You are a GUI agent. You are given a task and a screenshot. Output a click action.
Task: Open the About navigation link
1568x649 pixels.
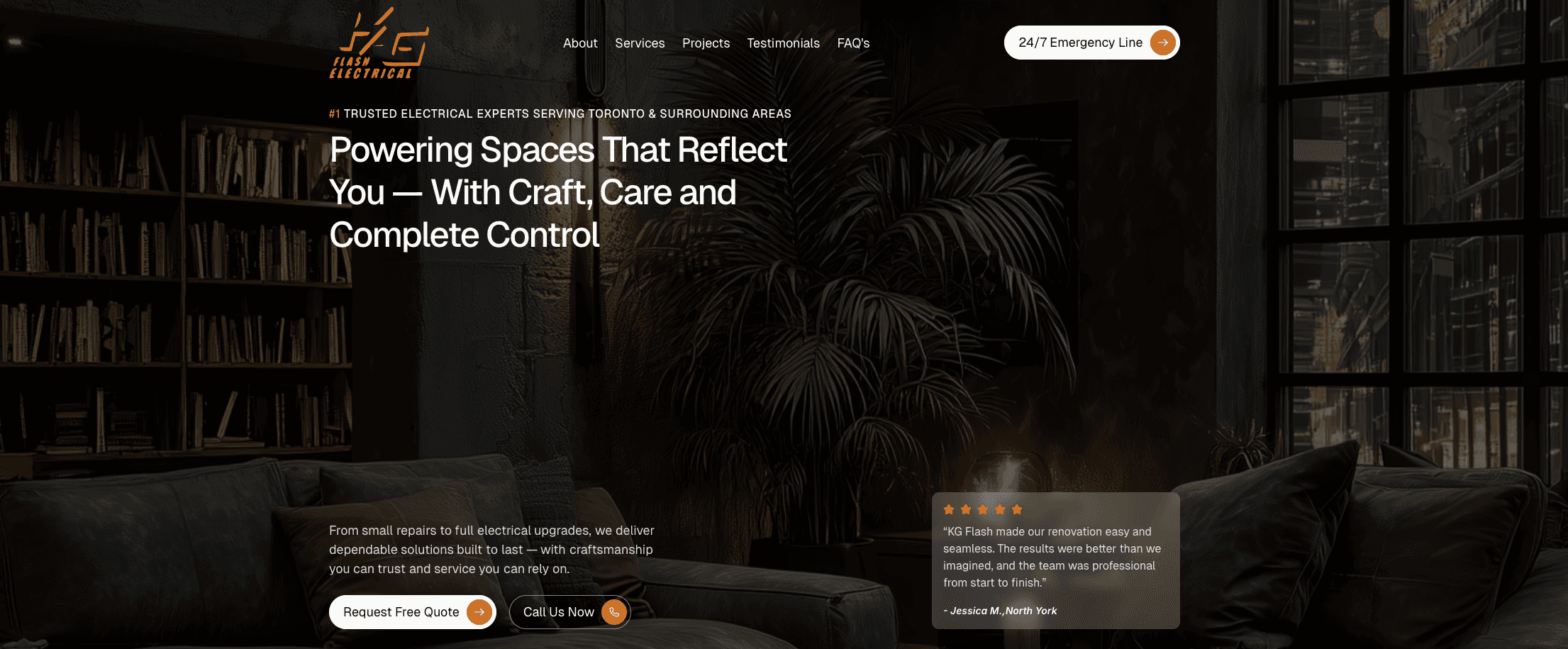point(580,43)
